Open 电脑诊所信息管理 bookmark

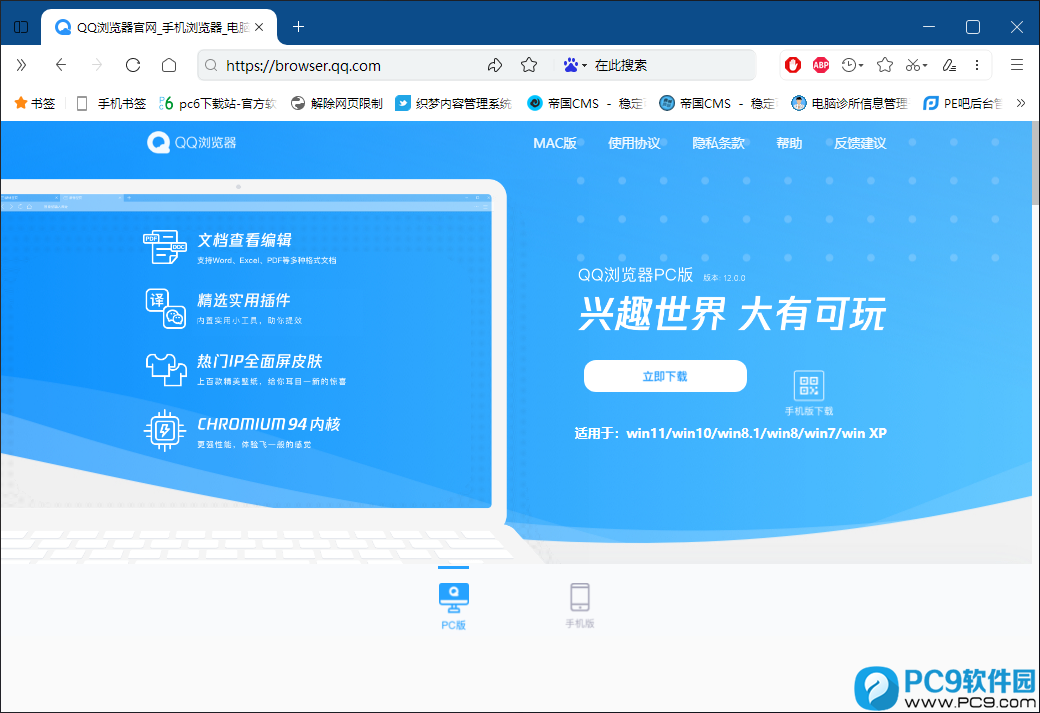point(850,103)
